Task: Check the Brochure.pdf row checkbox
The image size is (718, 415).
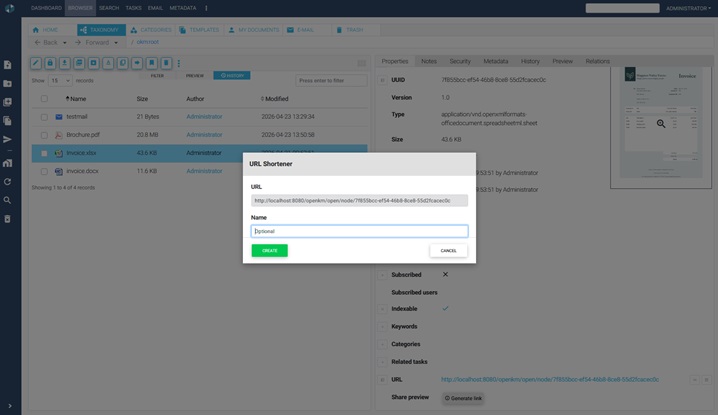Action: [44, 135]
